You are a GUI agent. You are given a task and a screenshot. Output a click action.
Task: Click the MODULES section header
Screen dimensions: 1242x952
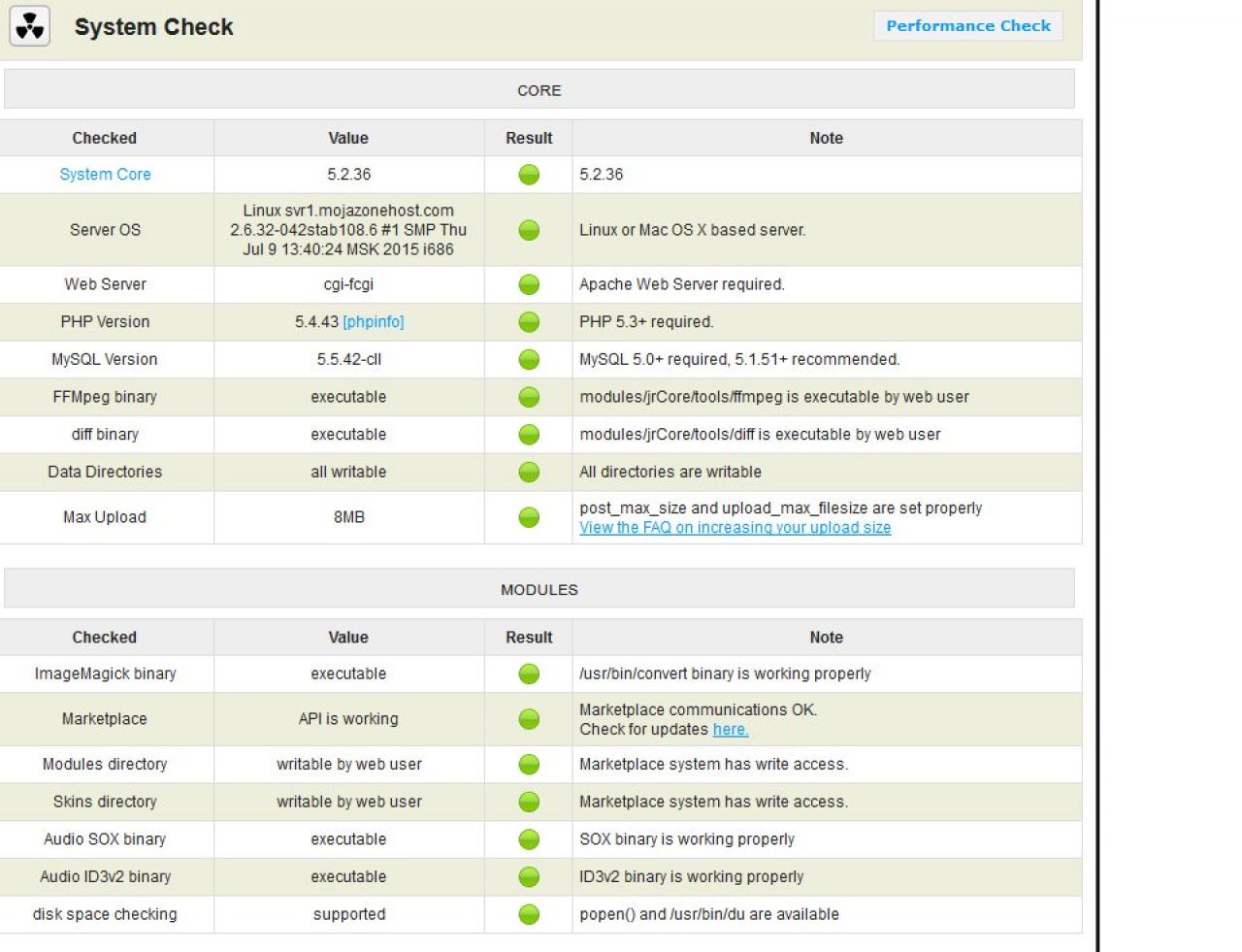pyautogui.click(x=539, y=589)
